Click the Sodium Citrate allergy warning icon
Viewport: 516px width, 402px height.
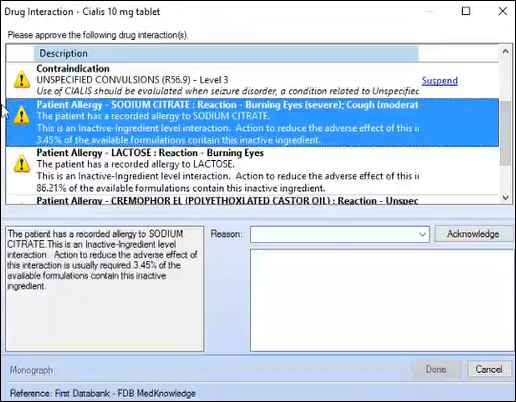pos(22,115)
